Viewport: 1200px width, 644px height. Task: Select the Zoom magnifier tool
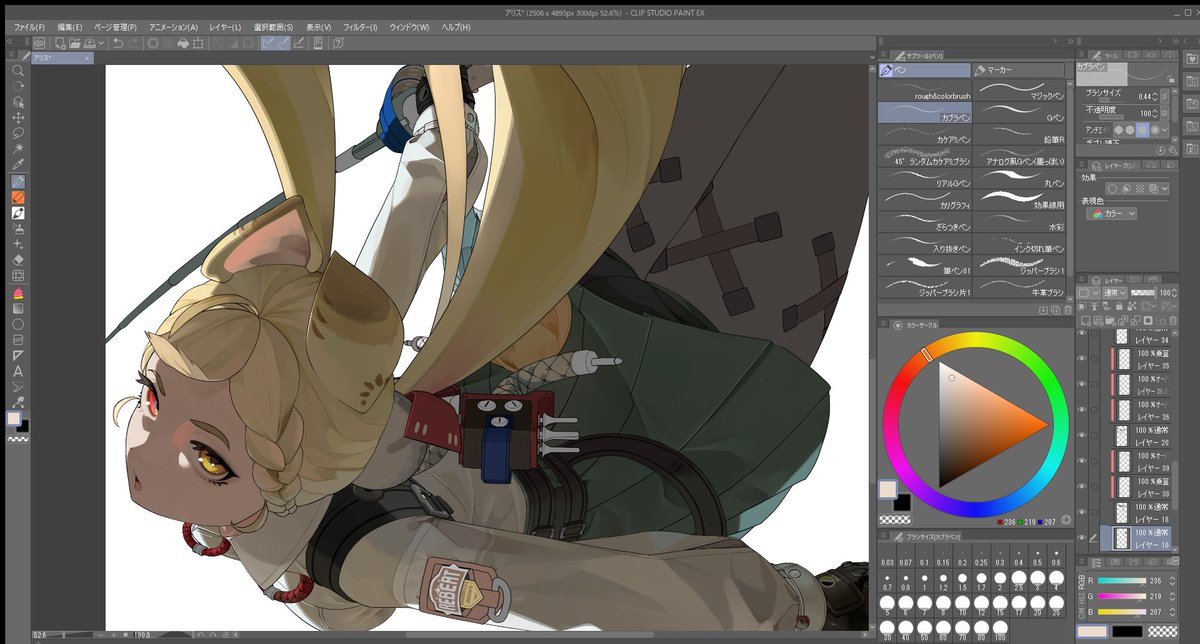17,70
